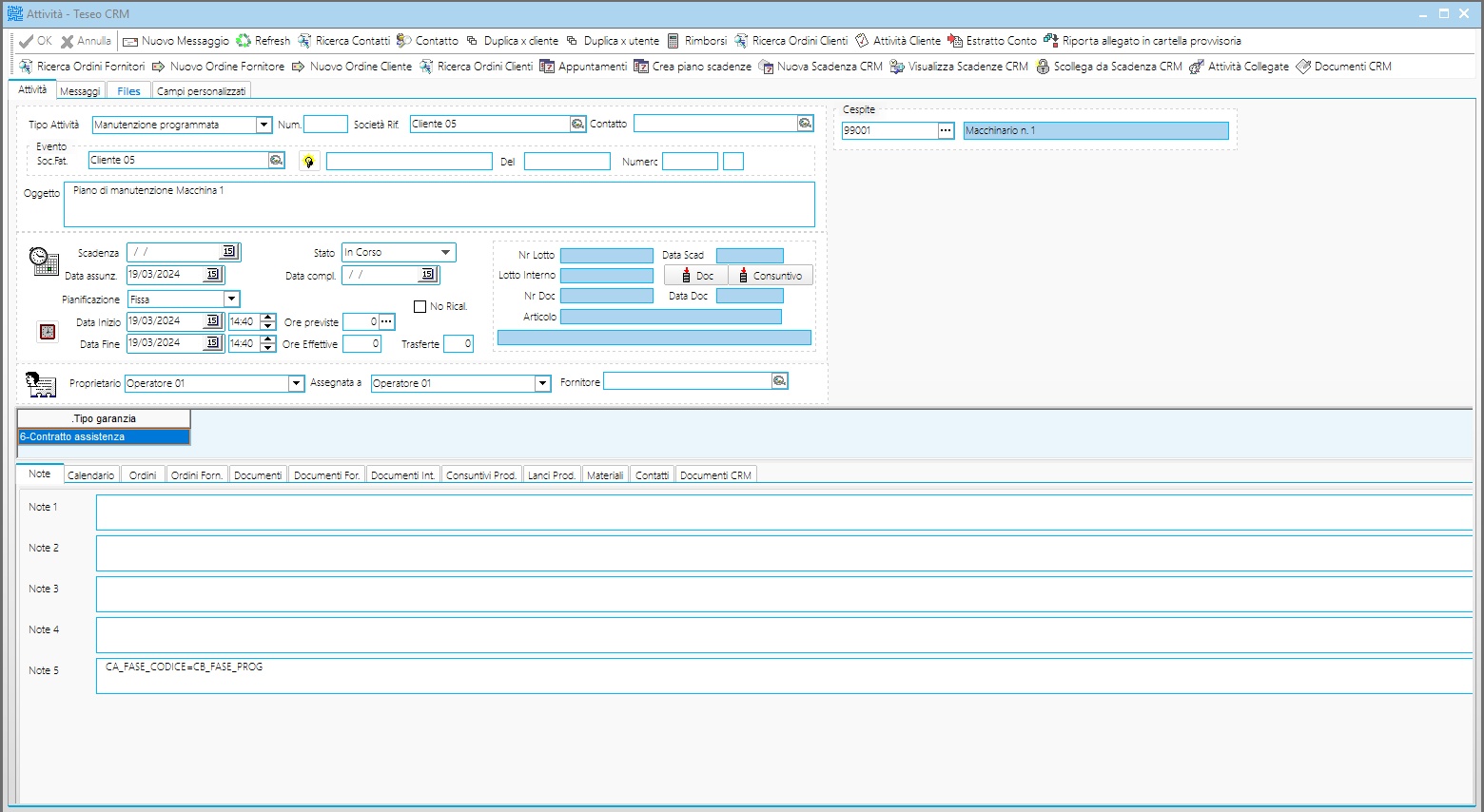This screenshot has height=812, width=1484.
Task: Click the Contatto toolbar item
Action: point(427,41)
